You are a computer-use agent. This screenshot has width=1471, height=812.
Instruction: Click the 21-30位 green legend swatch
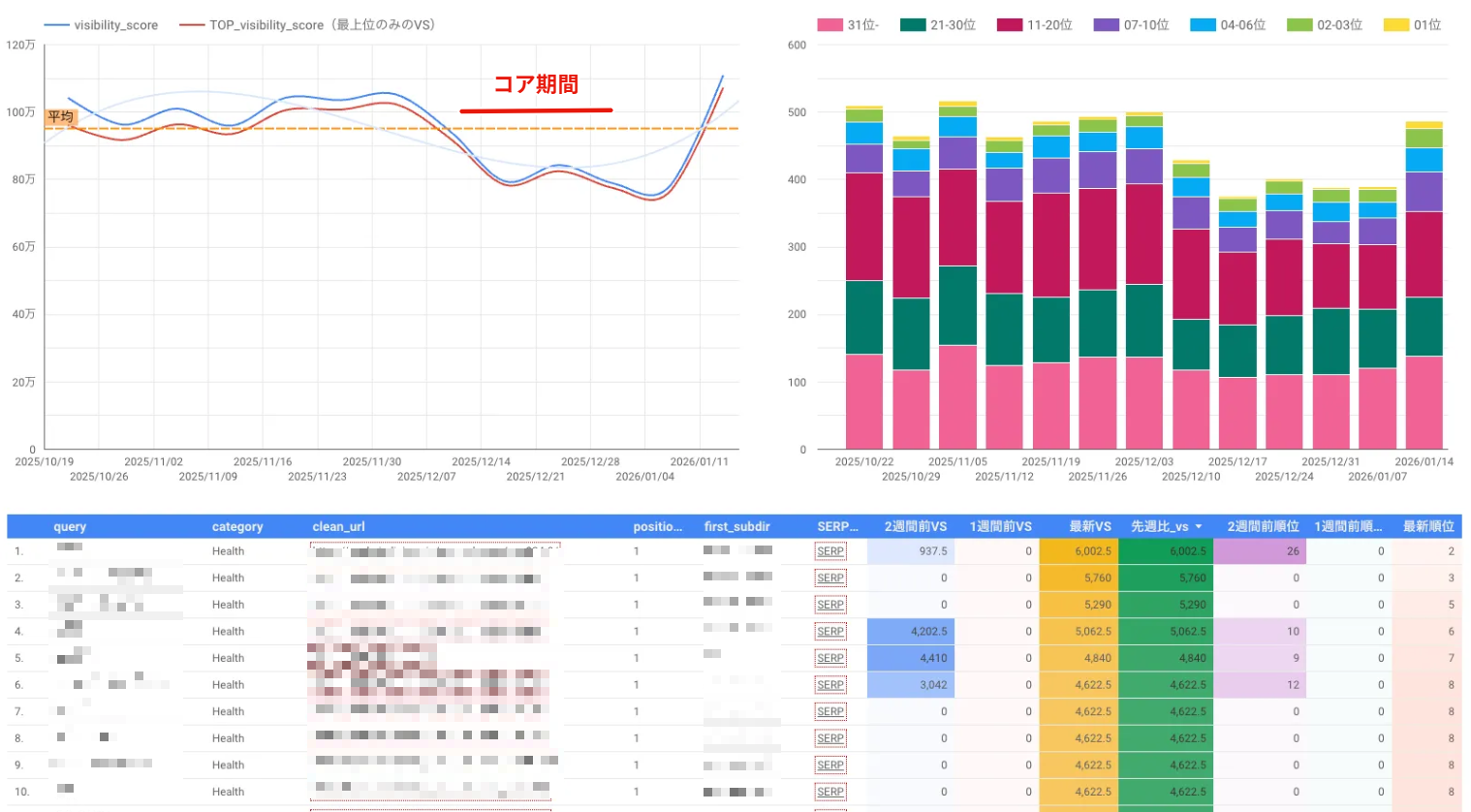(913, 25)
